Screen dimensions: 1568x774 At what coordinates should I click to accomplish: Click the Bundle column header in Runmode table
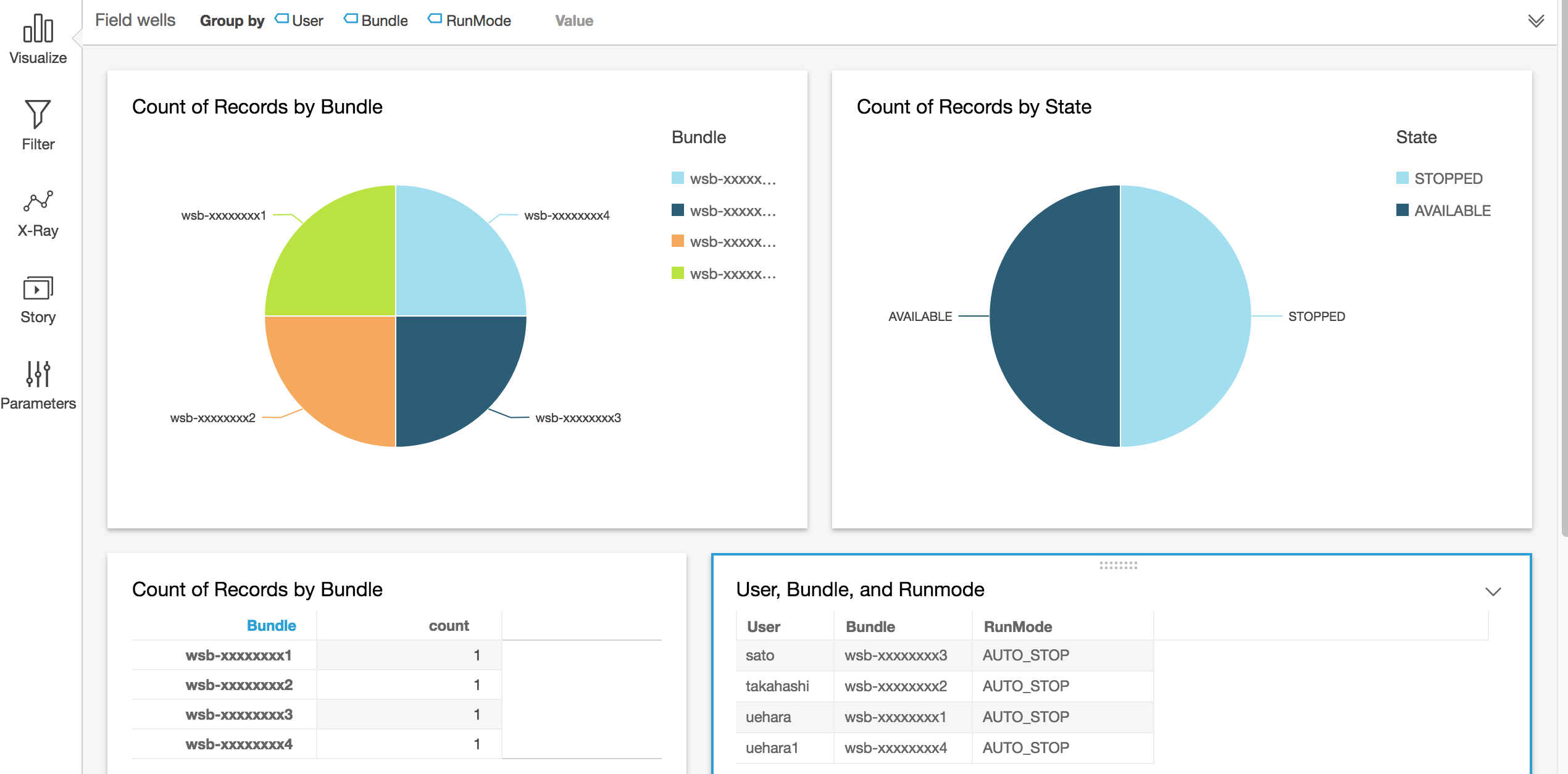[x=870, y=627]
